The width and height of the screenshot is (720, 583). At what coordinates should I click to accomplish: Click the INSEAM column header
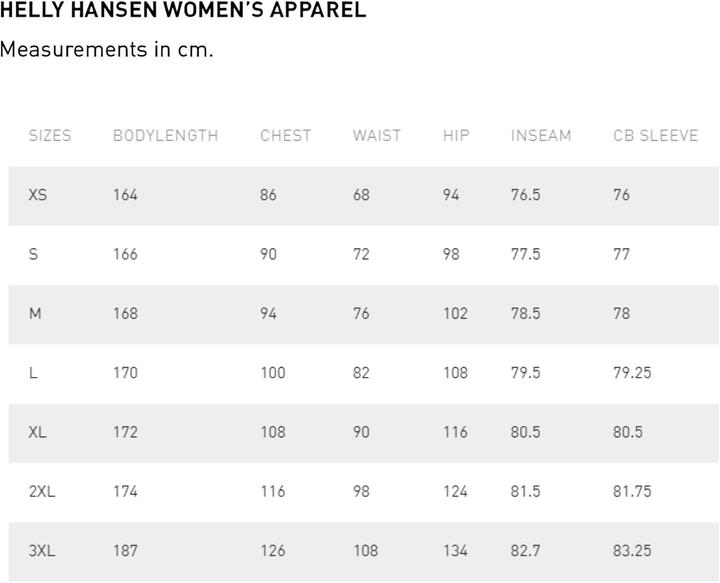541,136
